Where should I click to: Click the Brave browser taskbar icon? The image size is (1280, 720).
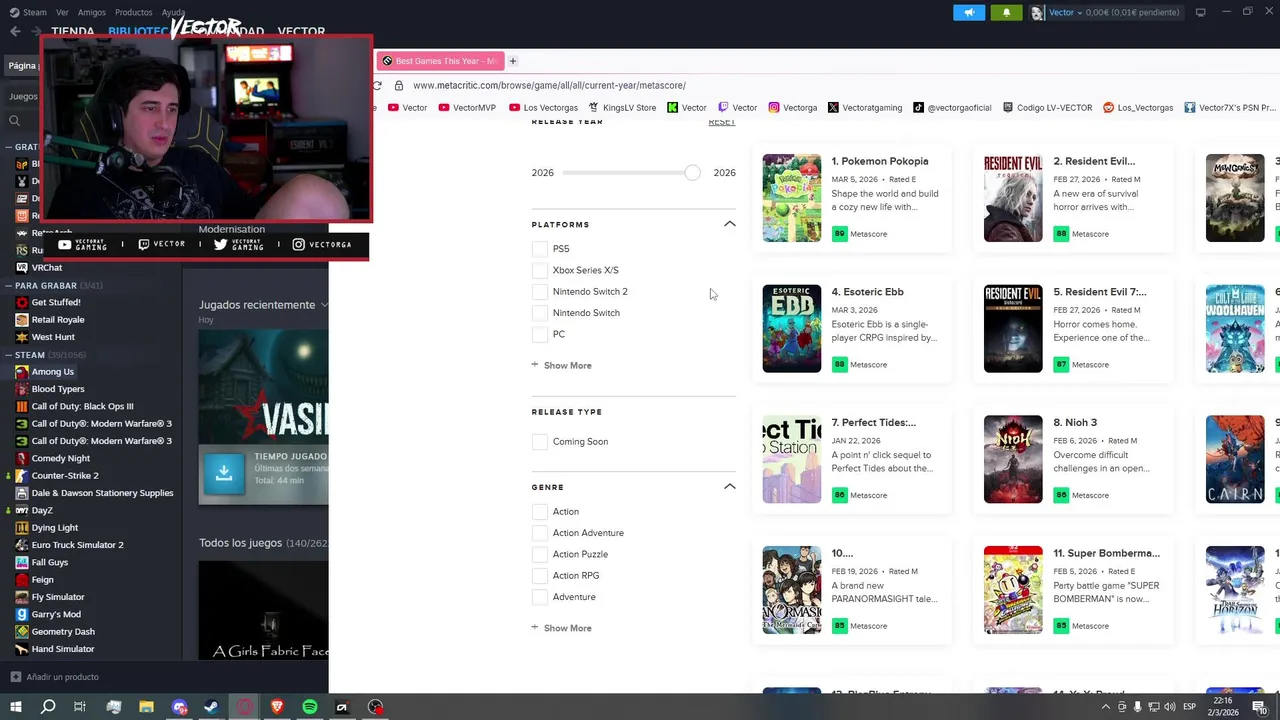[x=277, y=707]
